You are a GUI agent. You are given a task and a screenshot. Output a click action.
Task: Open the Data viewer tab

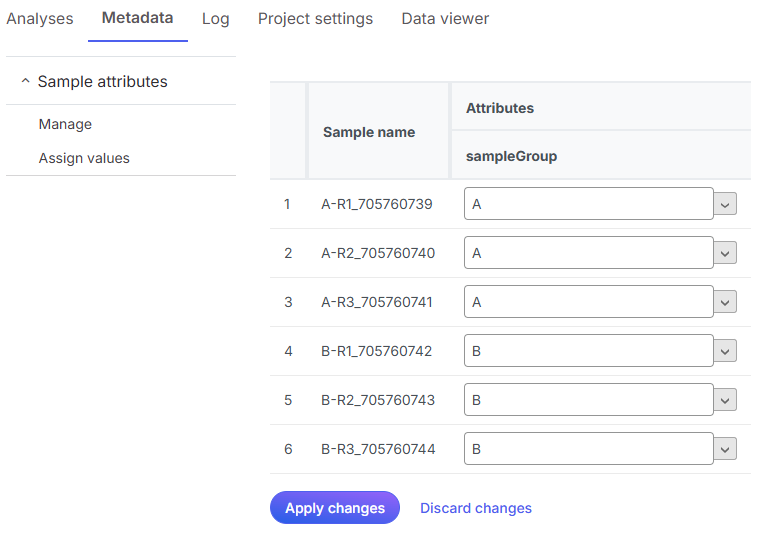445,19
